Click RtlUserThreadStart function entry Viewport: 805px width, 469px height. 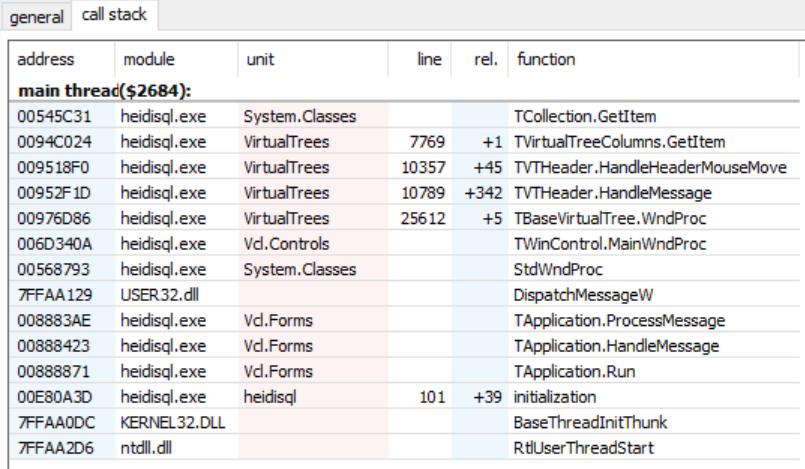[584, 448]
